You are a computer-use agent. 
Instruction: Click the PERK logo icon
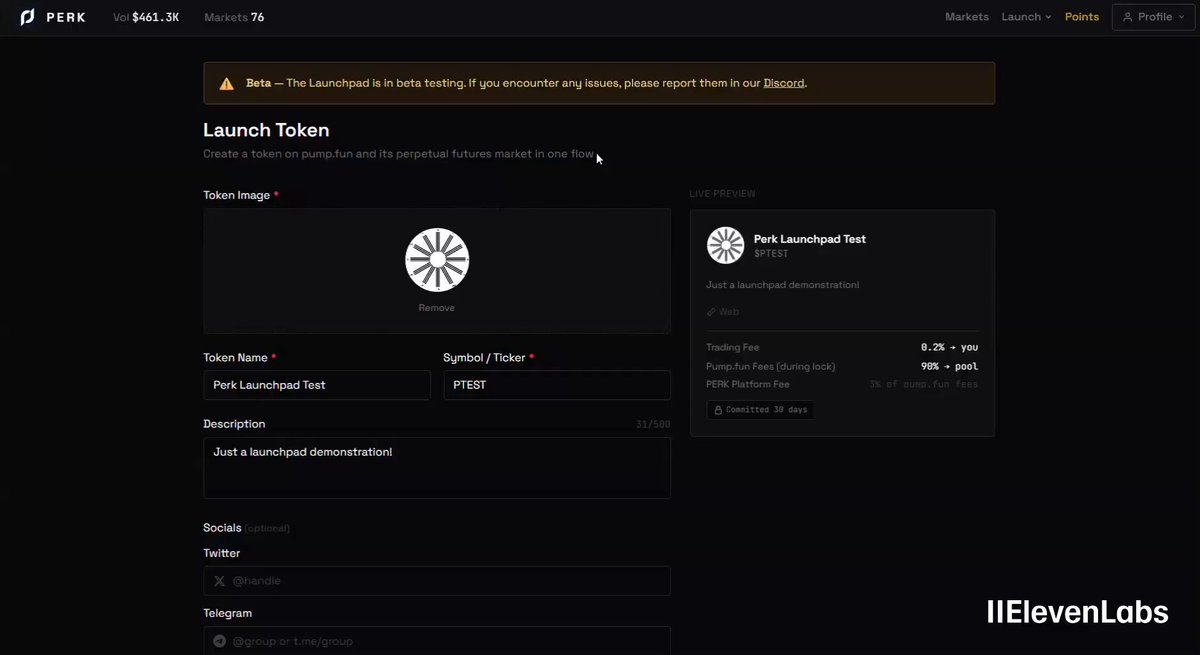pyautogui.click(x=27, y=17)
